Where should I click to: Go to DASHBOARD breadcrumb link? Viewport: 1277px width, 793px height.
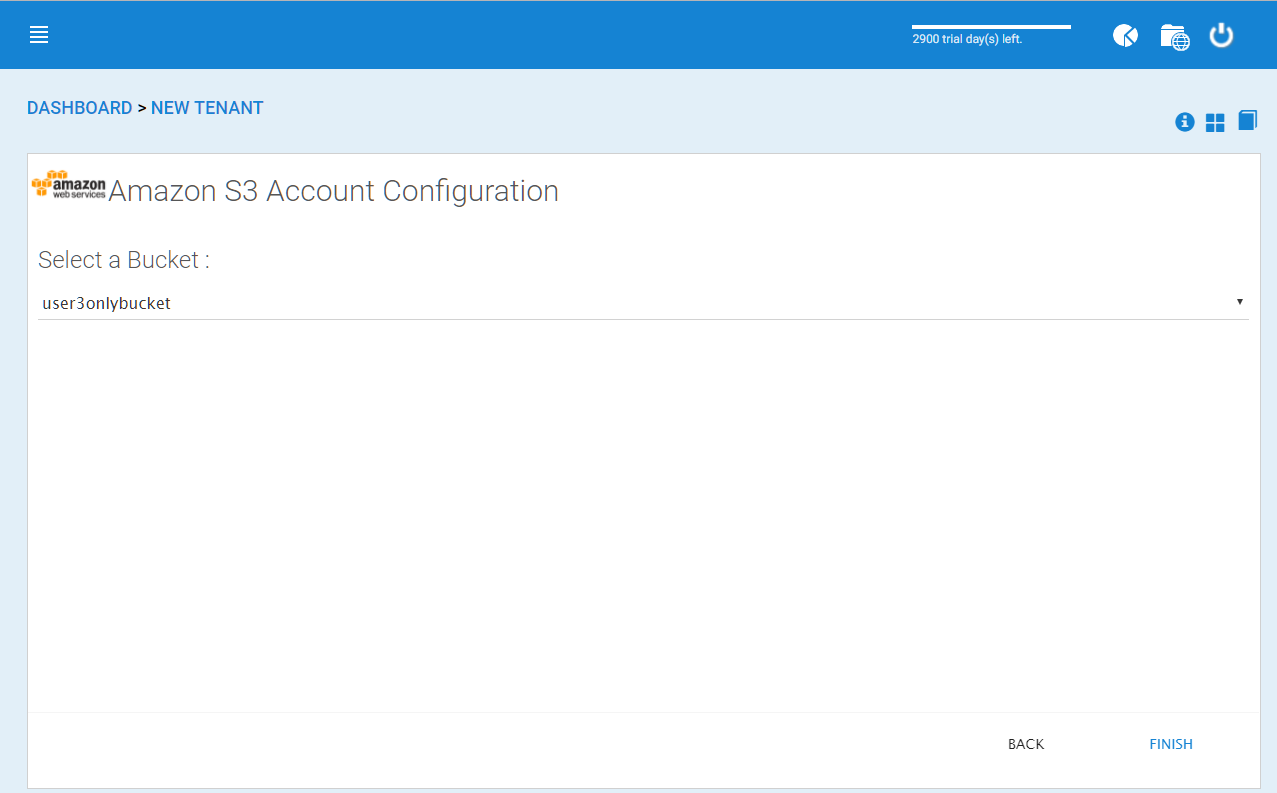click(x=80, y=108)
